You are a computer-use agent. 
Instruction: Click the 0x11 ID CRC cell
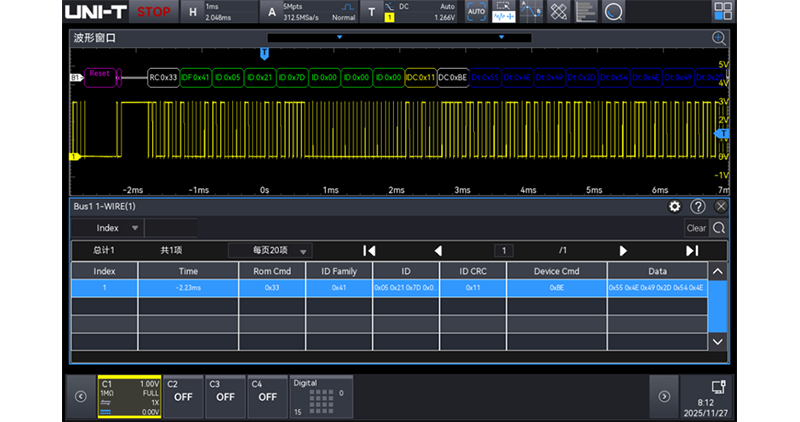point(473,288)
